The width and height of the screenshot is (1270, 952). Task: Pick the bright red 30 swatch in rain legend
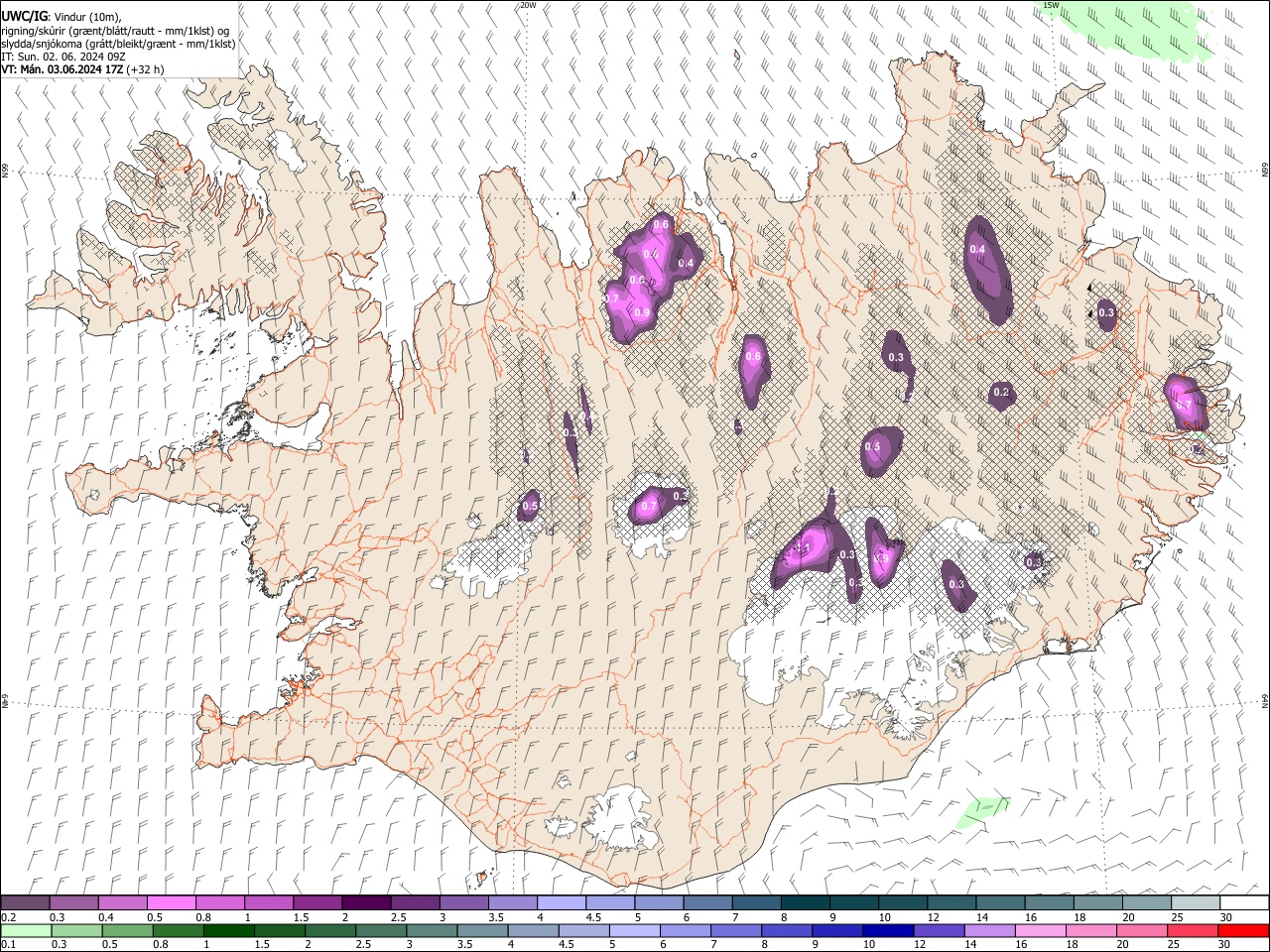click(x=1243, y=931)
